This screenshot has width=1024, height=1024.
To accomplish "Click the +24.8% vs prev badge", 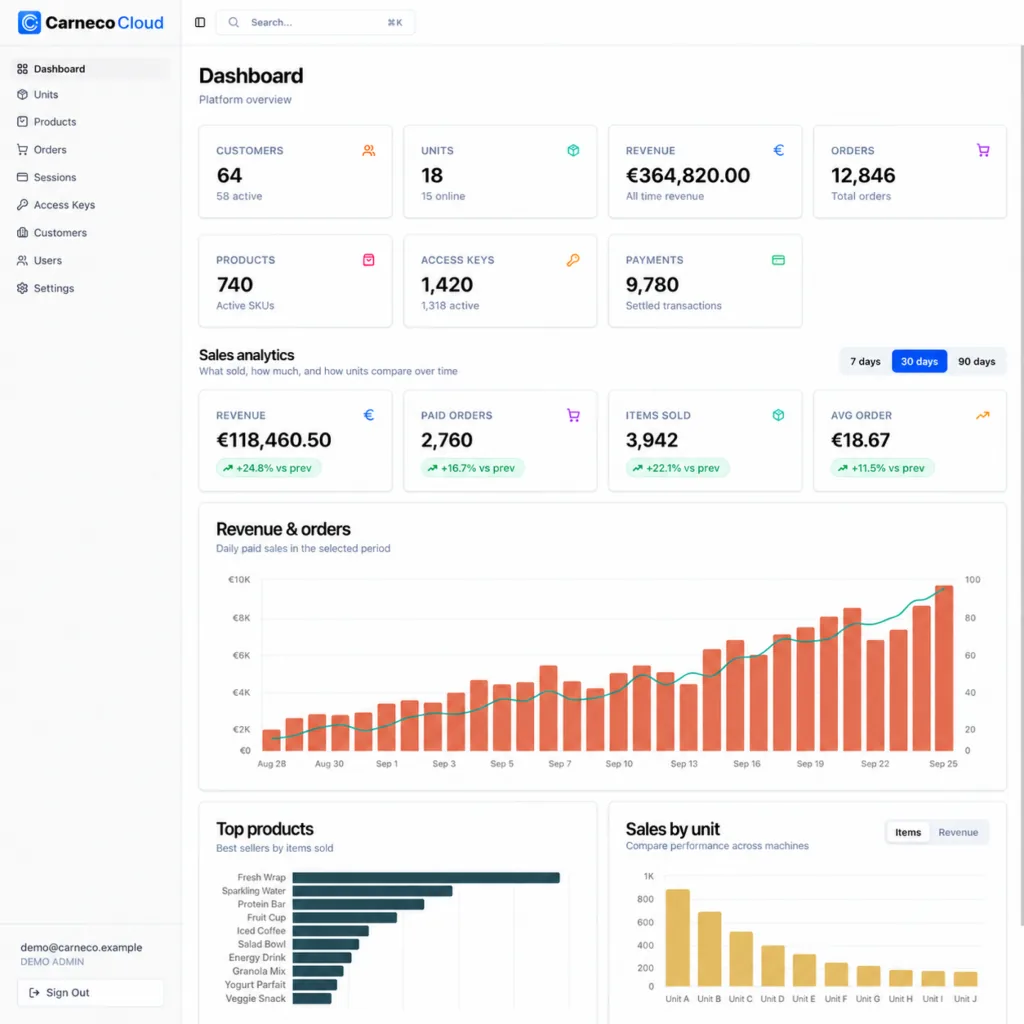I will point(268,468).
